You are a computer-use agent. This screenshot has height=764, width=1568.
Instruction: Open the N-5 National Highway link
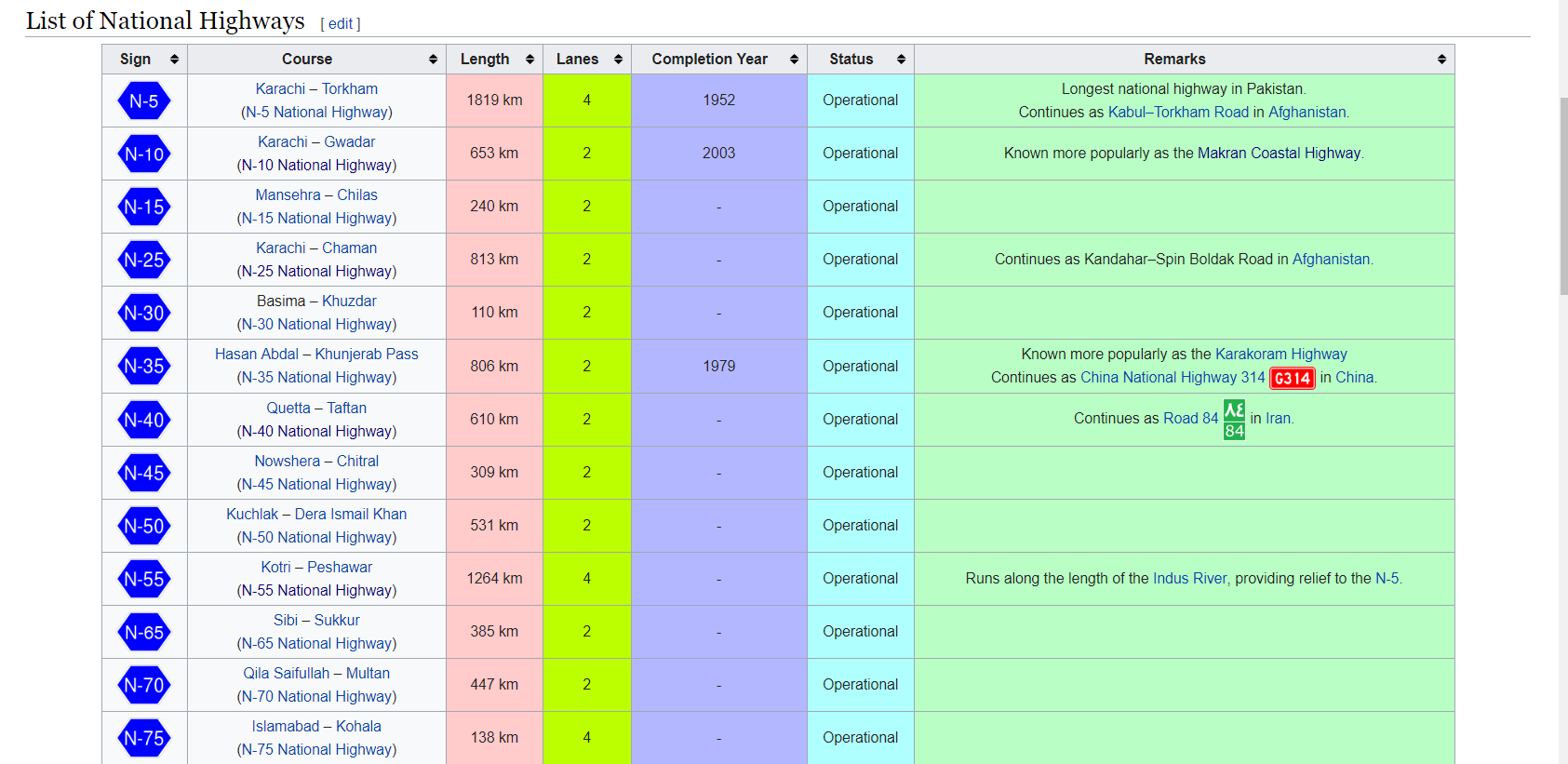(316, 112)
